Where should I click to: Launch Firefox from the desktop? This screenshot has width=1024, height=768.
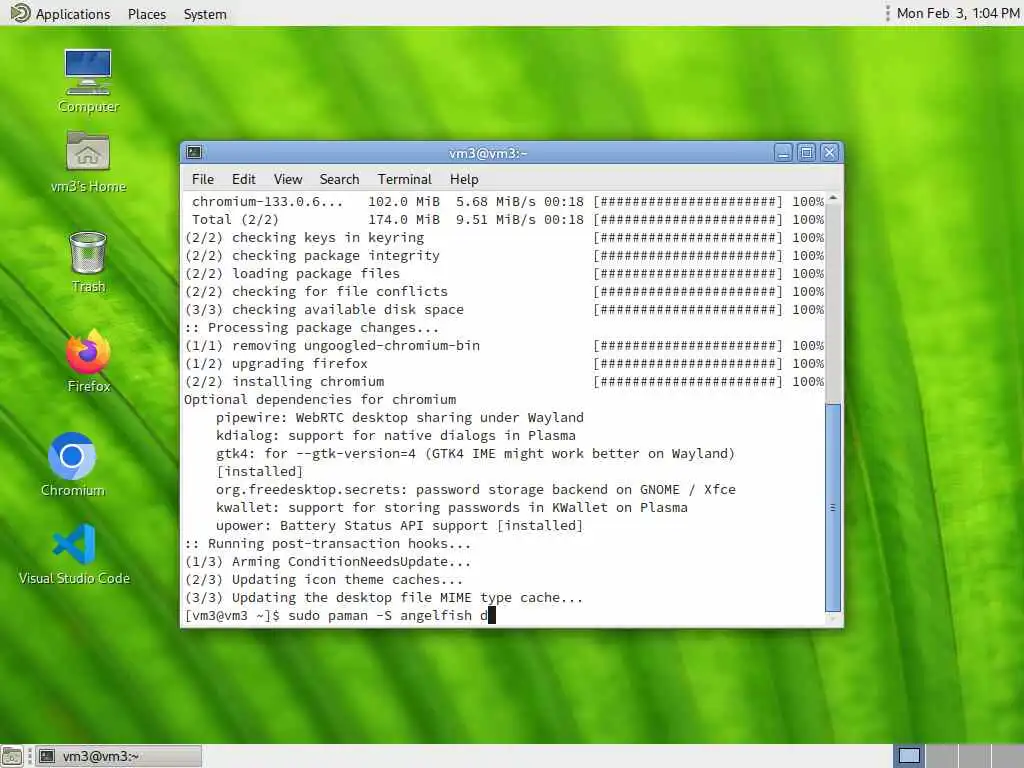[x=88, y=360]
